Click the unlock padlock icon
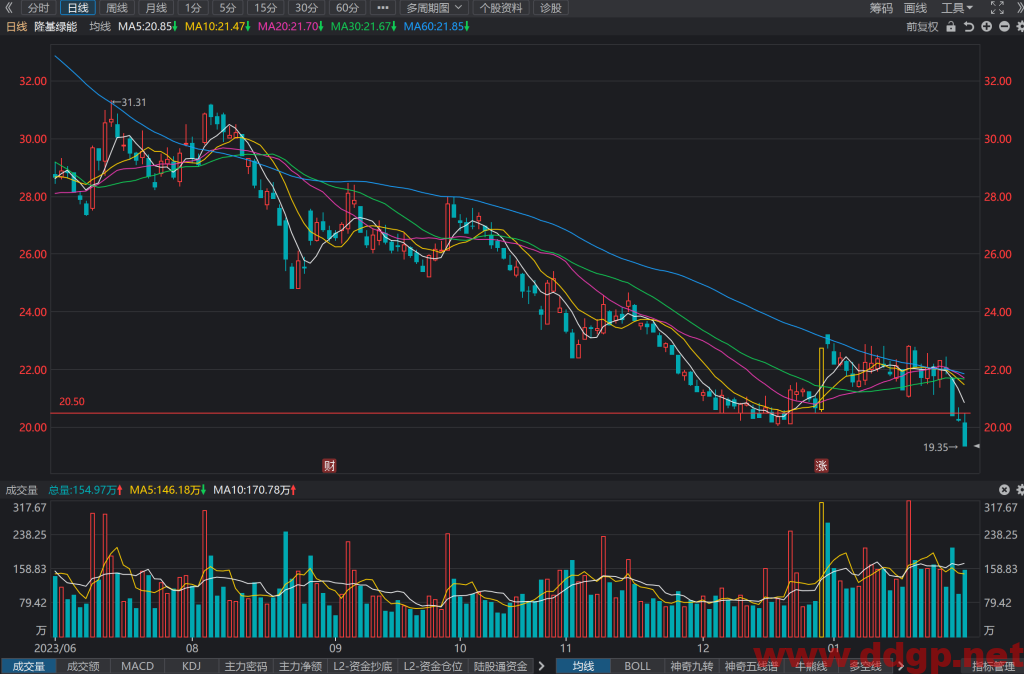Viewport: 1024px width, 674px height. 951,27
